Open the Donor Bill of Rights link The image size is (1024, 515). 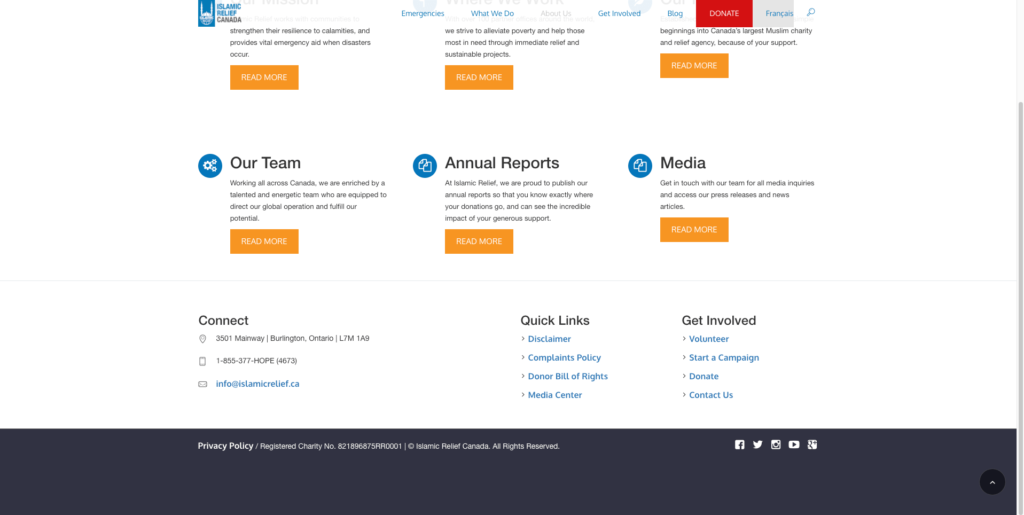567,377
